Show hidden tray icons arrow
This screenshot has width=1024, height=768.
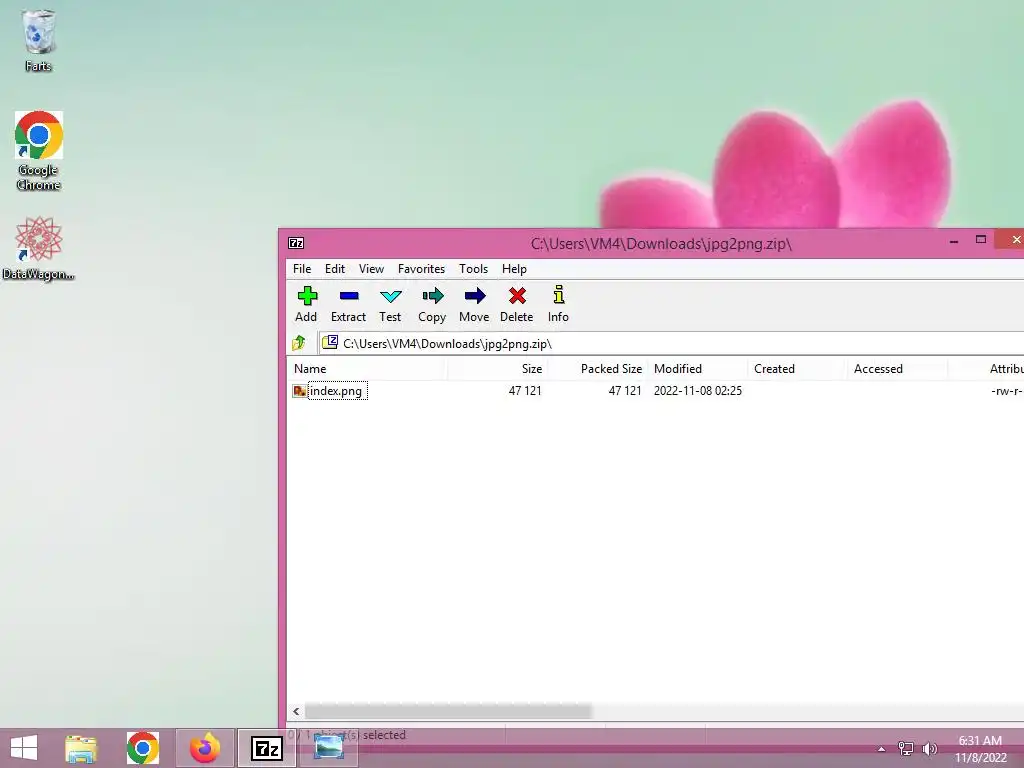point(881,749)
